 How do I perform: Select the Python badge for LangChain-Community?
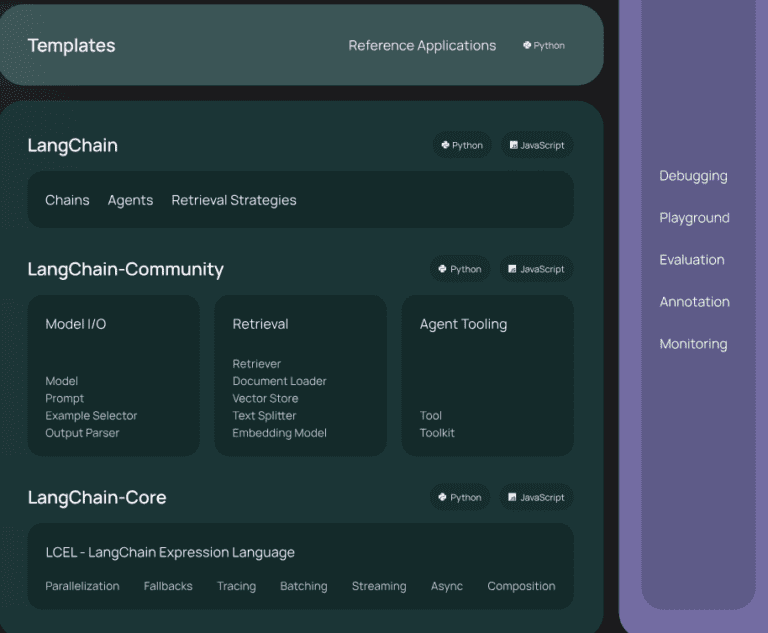click(x=461, y=269)
